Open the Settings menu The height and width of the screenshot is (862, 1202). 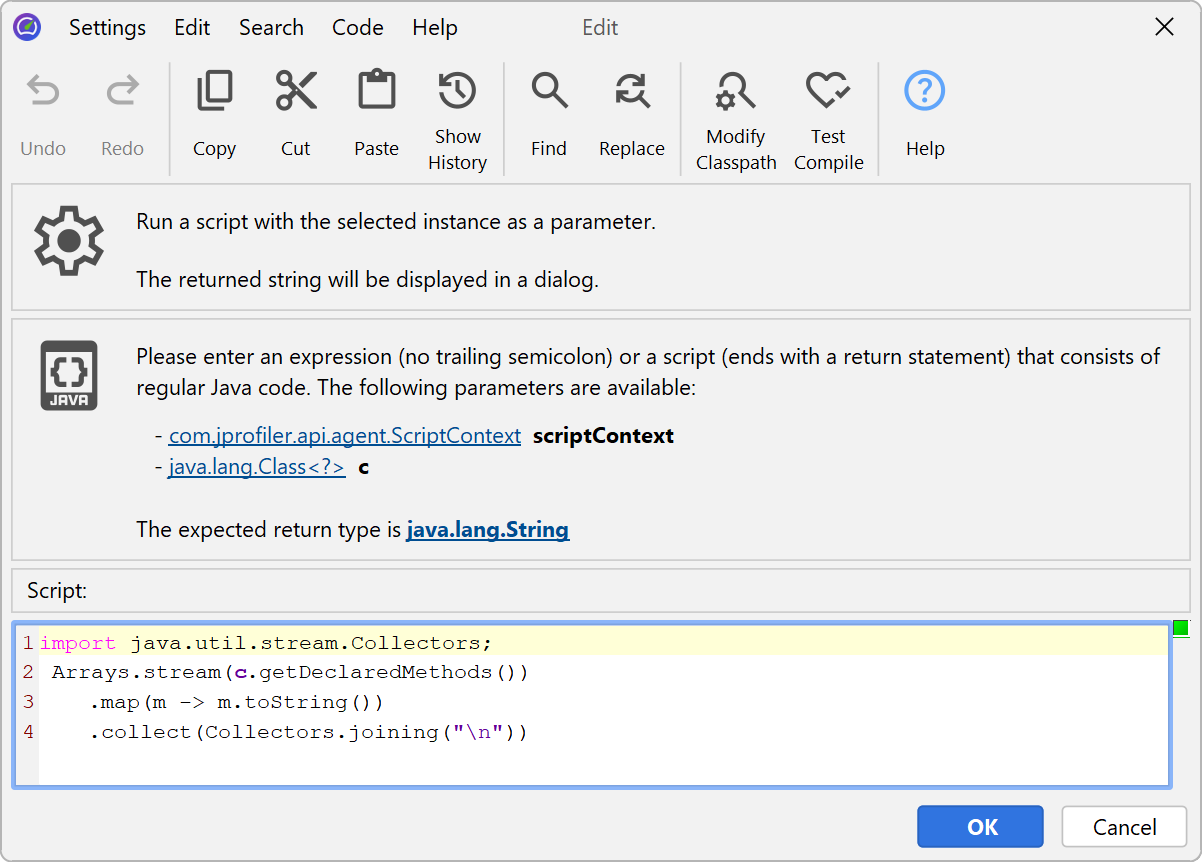click(107, 28)
